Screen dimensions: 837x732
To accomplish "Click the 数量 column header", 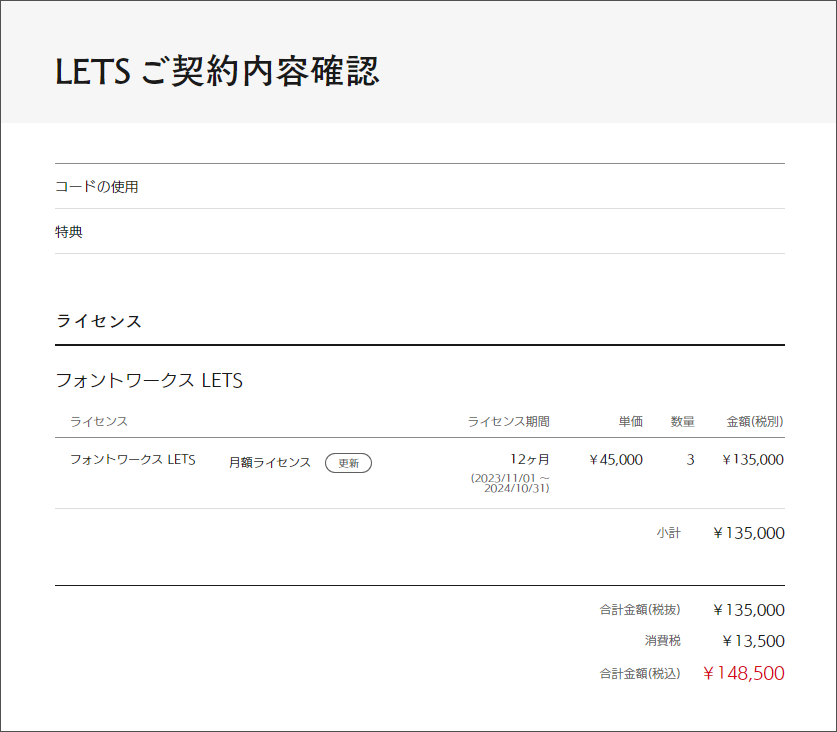I will click(x=682, y=421).
